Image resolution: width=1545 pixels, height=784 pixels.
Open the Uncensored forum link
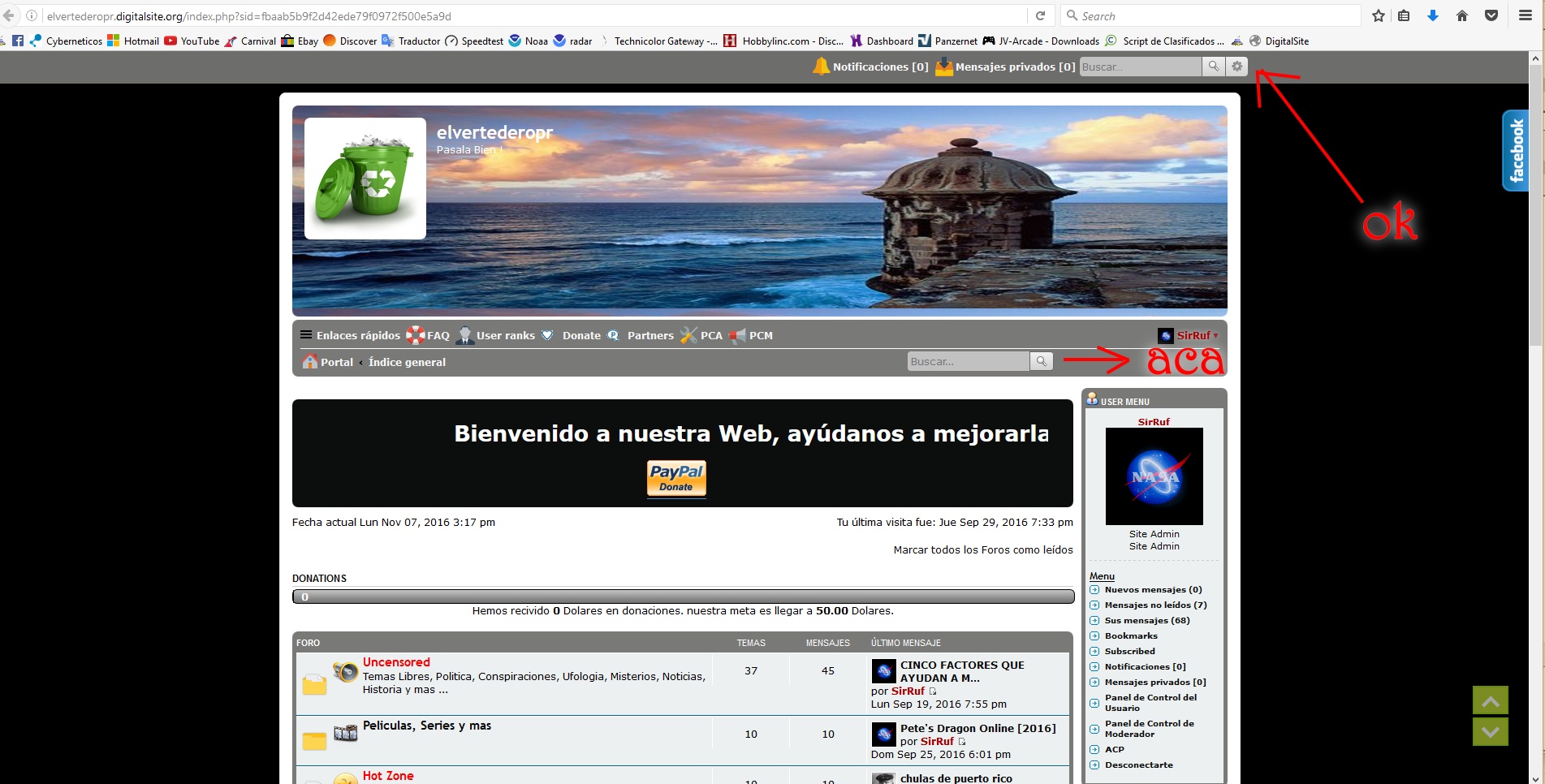click(396, 662)
